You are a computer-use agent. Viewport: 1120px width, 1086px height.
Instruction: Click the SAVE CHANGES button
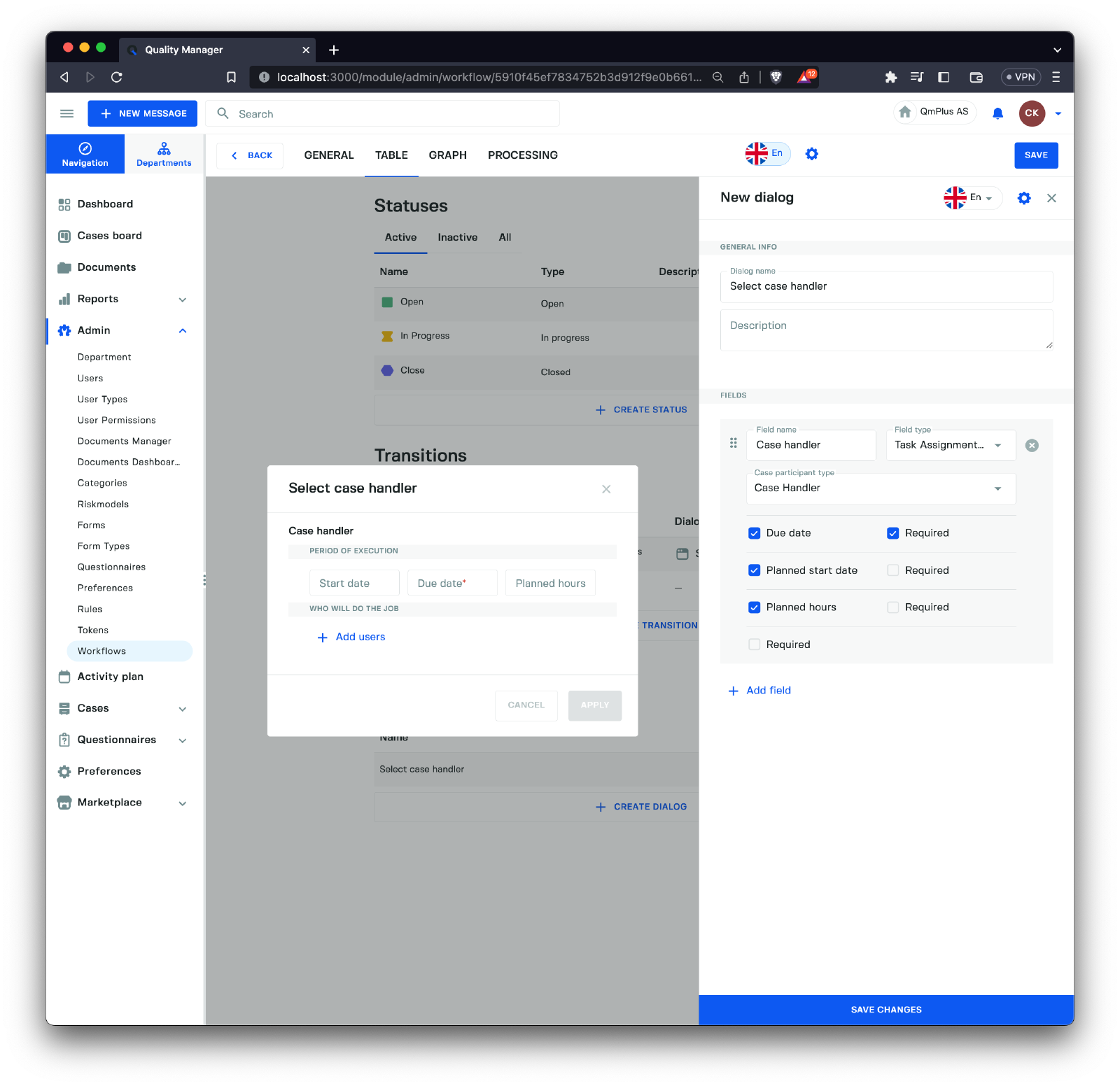point(885,1009)
